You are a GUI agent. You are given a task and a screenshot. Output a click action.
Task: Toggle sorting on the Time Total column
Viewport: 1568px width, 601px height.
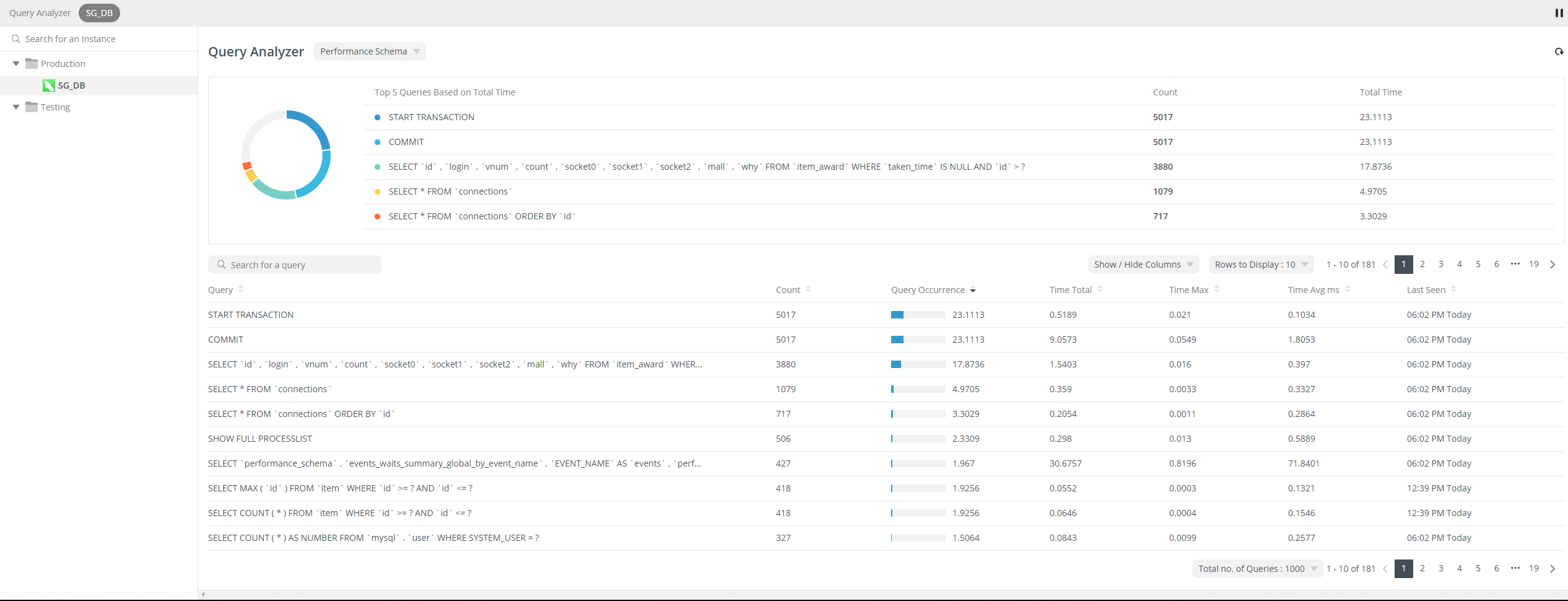1100,289
